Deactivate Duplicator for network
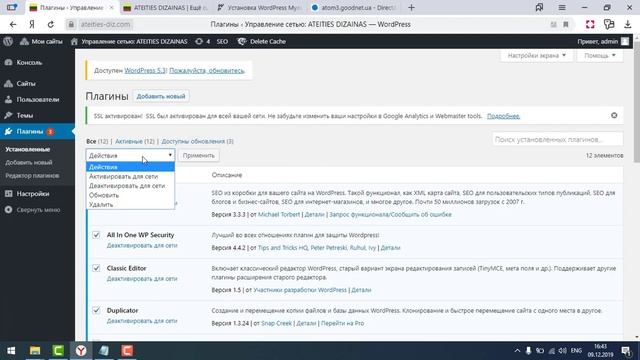Viewport: 640px width, 360px height. coord(142,321)
